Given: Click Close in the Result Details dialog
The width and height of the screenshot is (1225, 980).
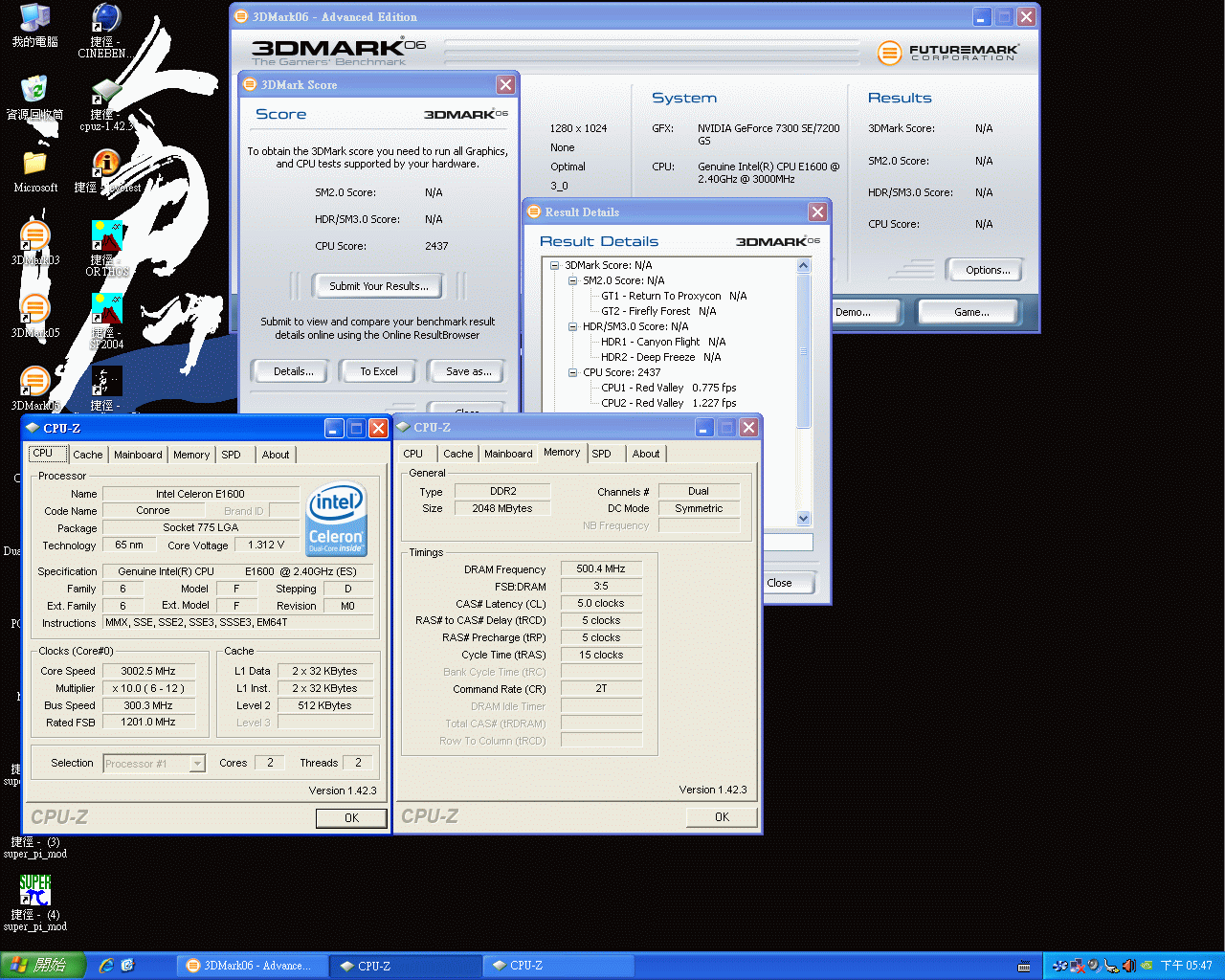Looking at the screenshot, I should pyautogui.click(x=787, y=583).
